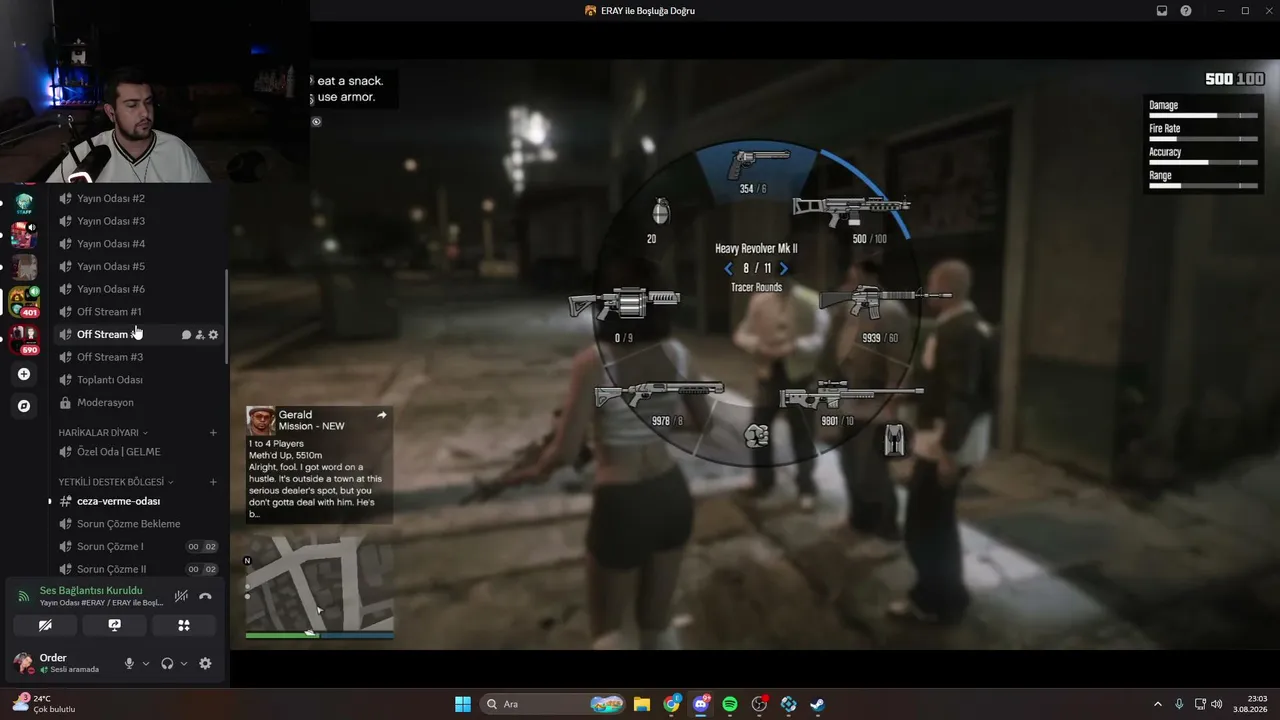Collapse YETKİLİ DESTEK BÖLGESİ category
The height and width of the screenshot is (720, 1280).
116,482
